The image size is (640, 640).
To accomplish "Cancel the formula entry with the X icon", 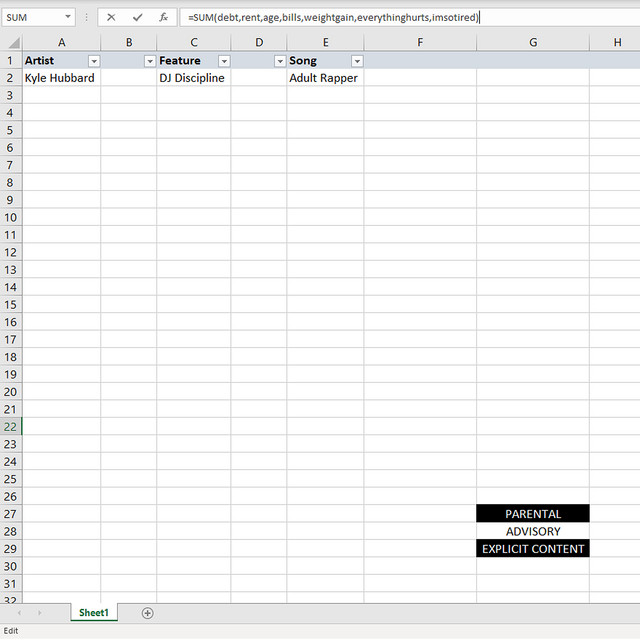I will point(111,17).
